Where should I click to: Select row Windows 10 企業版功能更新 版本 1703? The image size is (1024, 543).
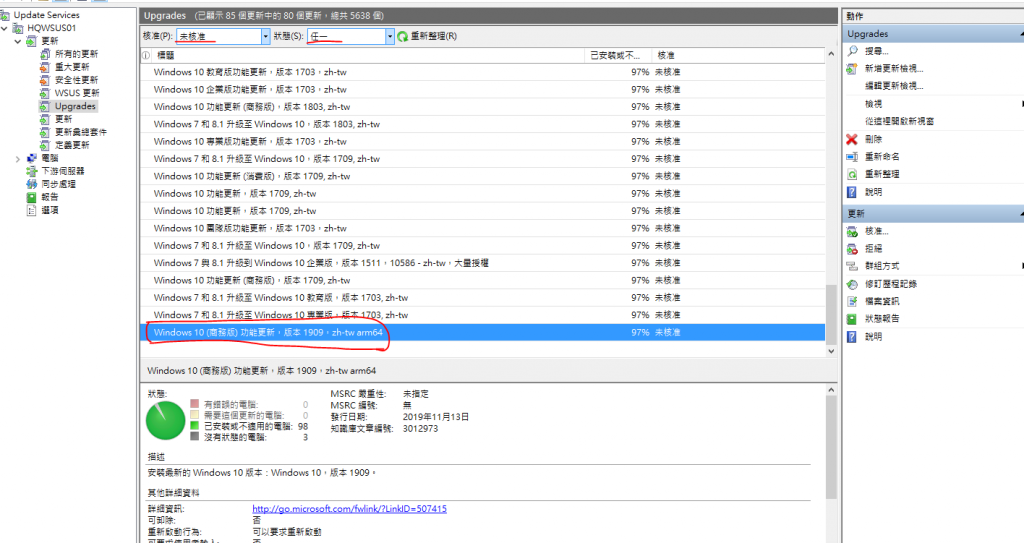[483, 90]
